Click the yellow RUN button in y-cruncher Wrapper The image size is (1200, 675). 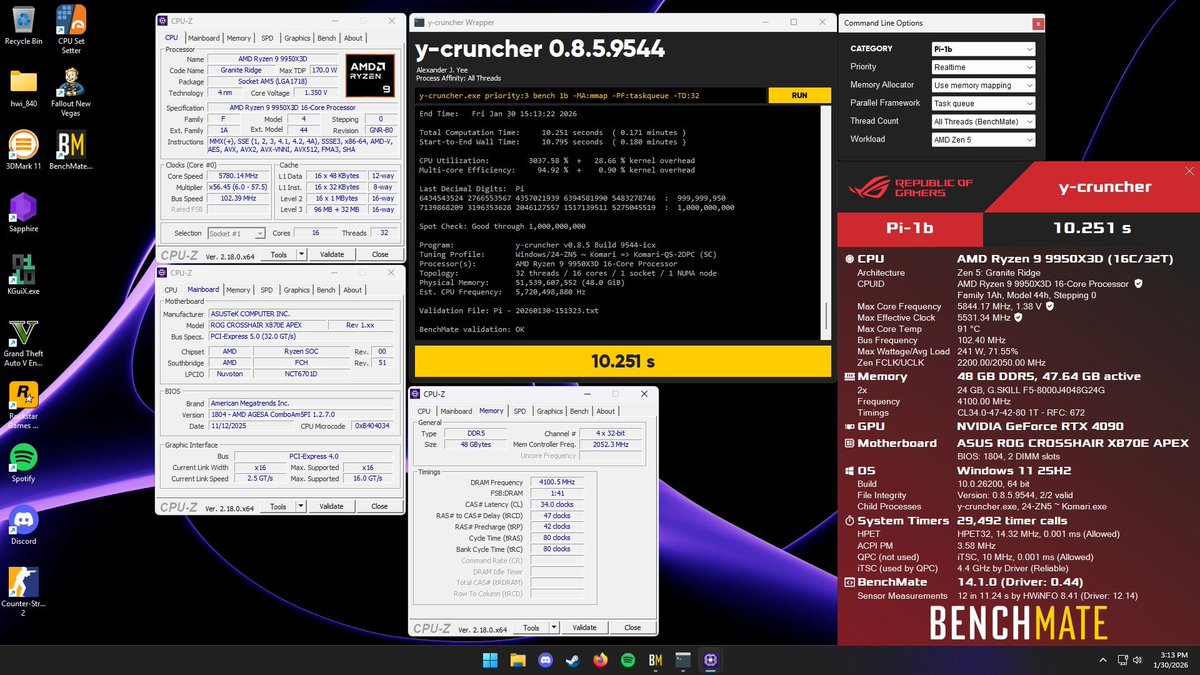pos(799,95)
